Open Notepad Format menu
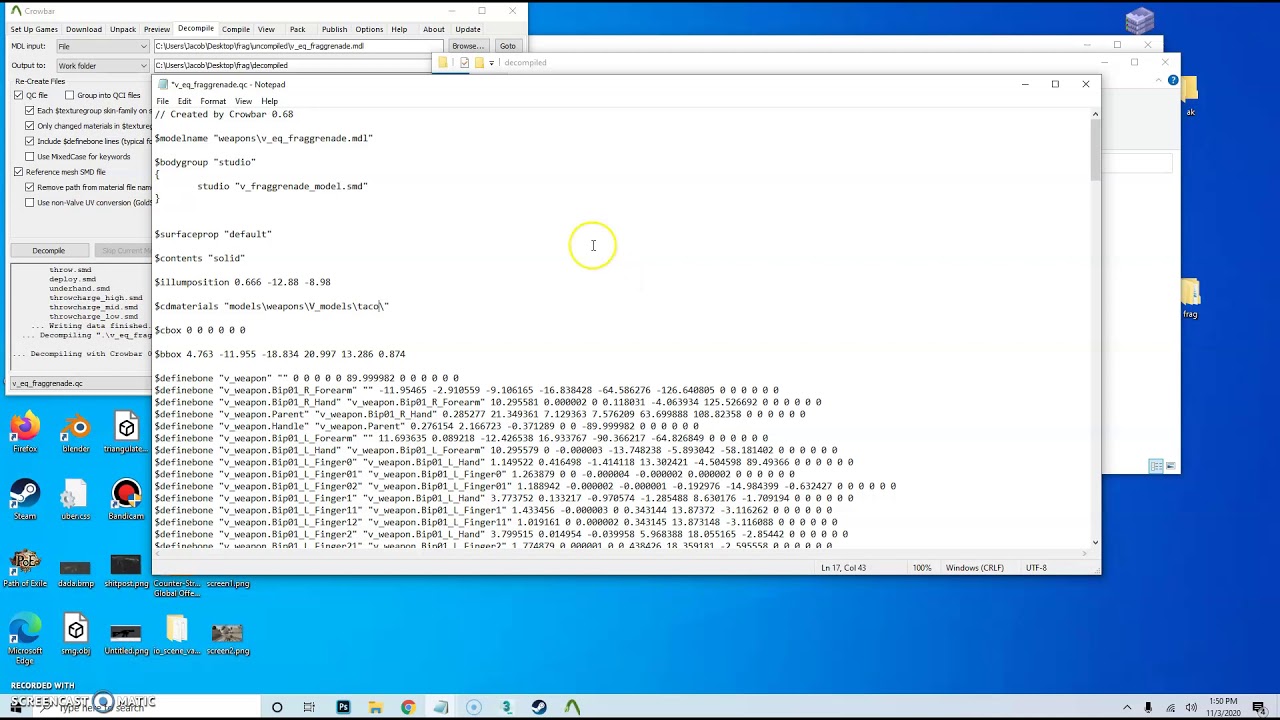This screenshot has height=720, width=1280. tap(213, 101)
